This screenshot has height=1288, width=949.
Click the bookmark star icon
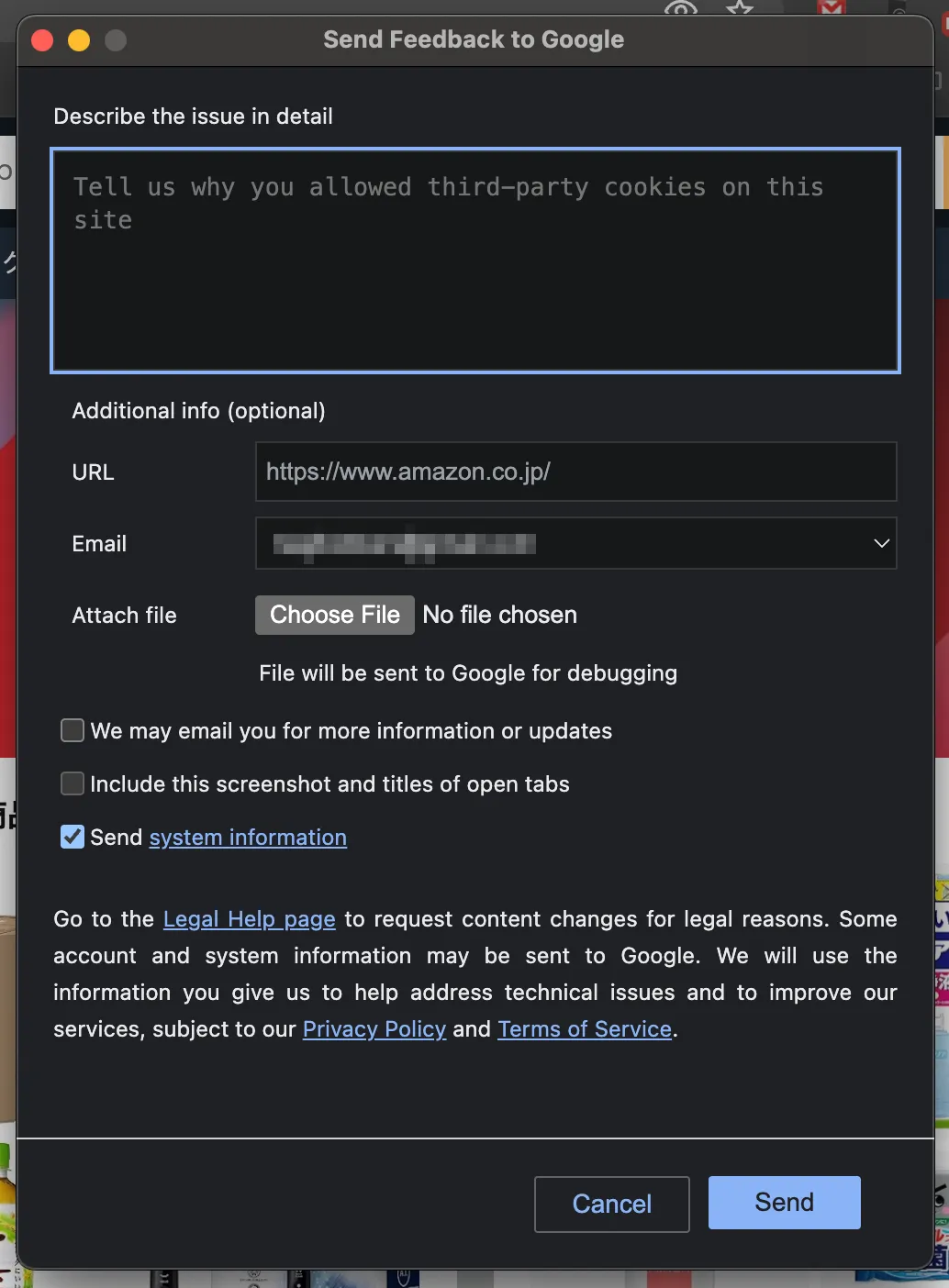[739, 8]
